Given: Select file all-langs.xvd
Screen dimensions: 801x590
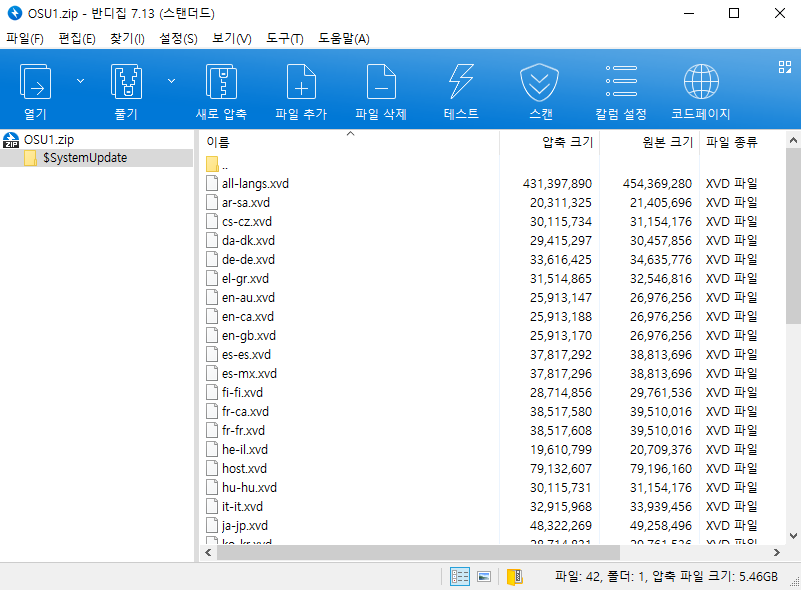Looking at the screenshot, I should 255,183.
